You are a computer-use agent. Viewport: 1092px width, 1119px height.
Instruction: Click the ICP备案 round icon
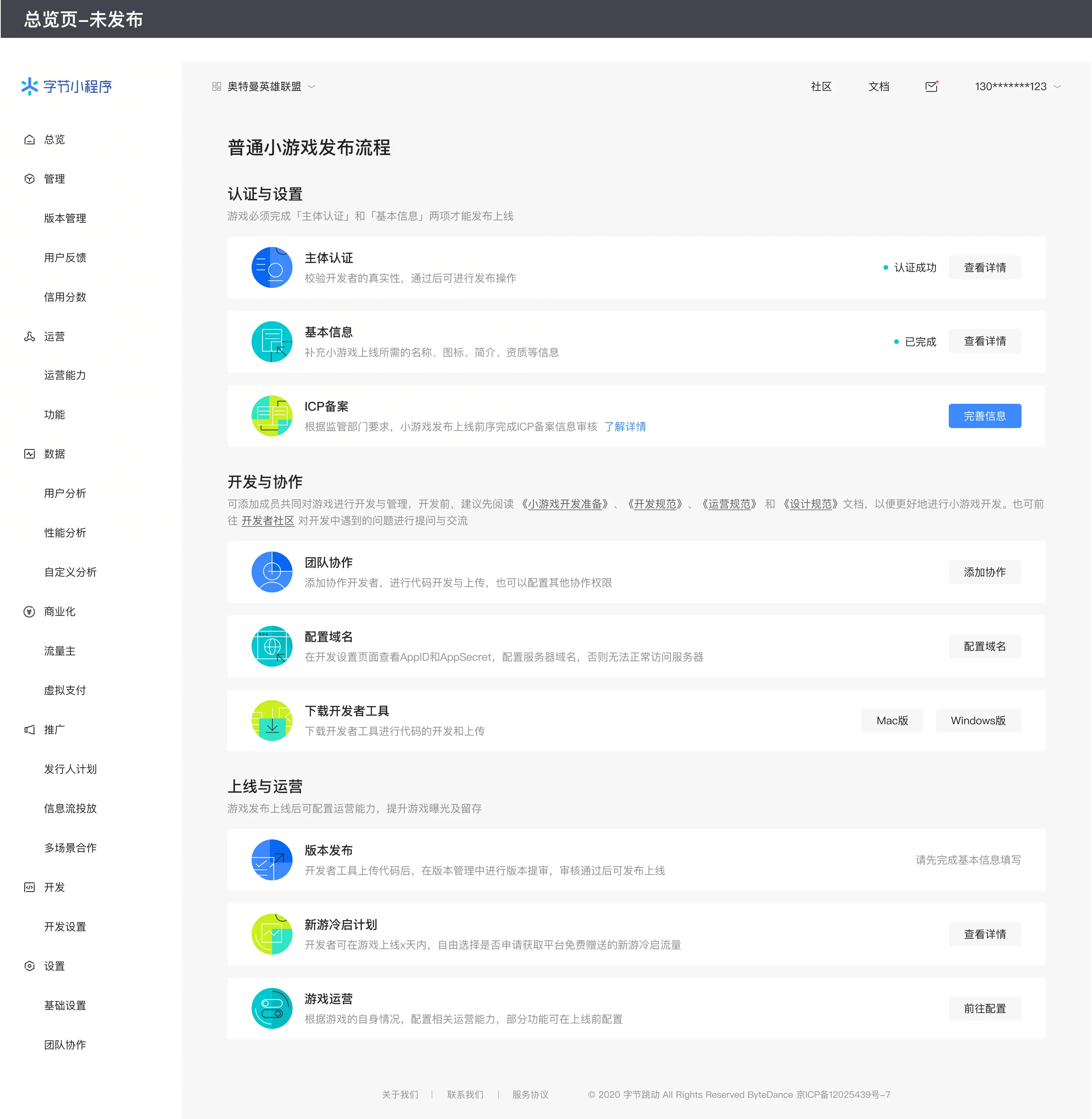272,416
